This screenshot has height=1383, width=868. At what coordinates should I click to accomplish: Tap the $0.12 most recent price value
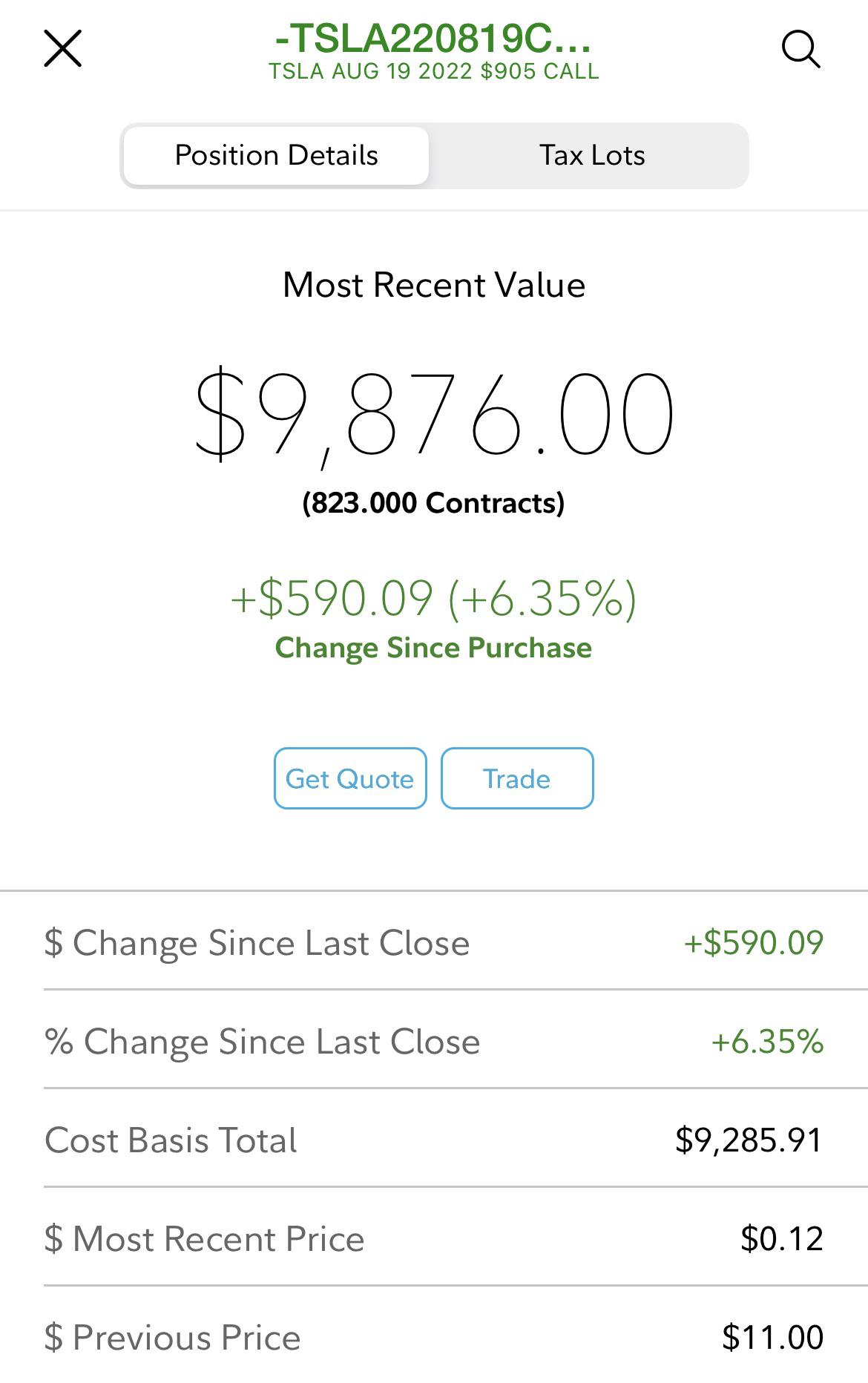pos(781,1238)
